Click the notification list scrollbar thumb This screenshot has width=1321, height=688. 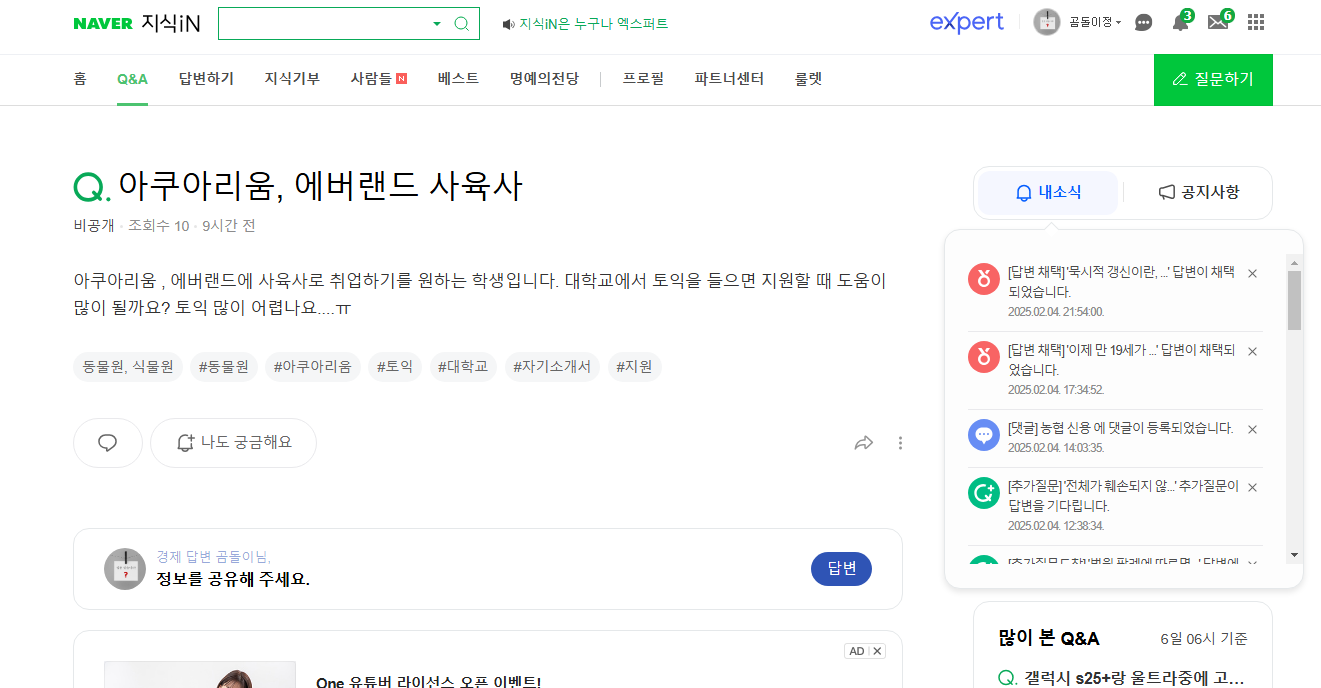pyautogui.click(x=1294, y=300)
